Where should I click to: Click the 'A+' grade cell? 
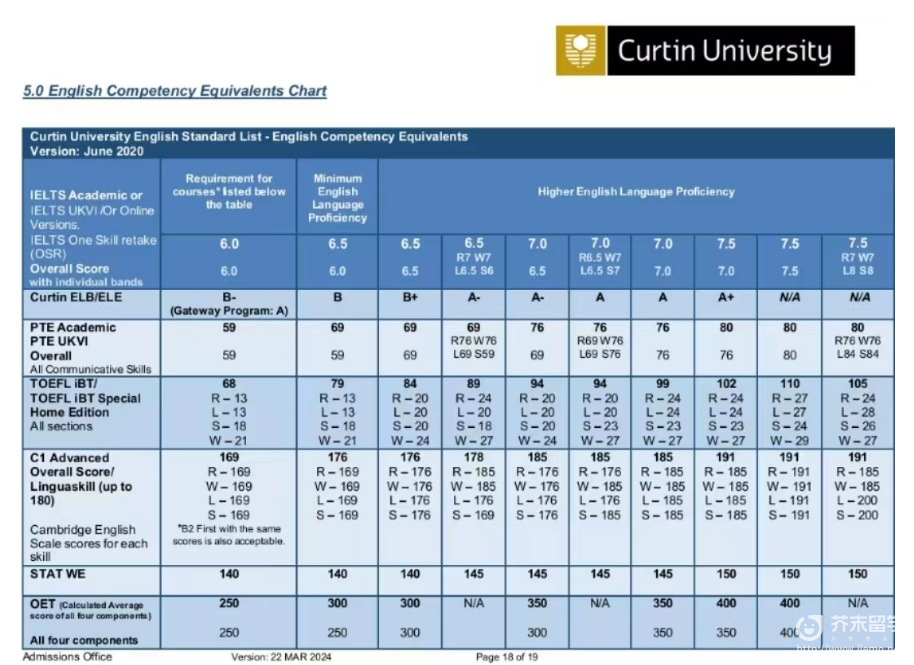726,297
